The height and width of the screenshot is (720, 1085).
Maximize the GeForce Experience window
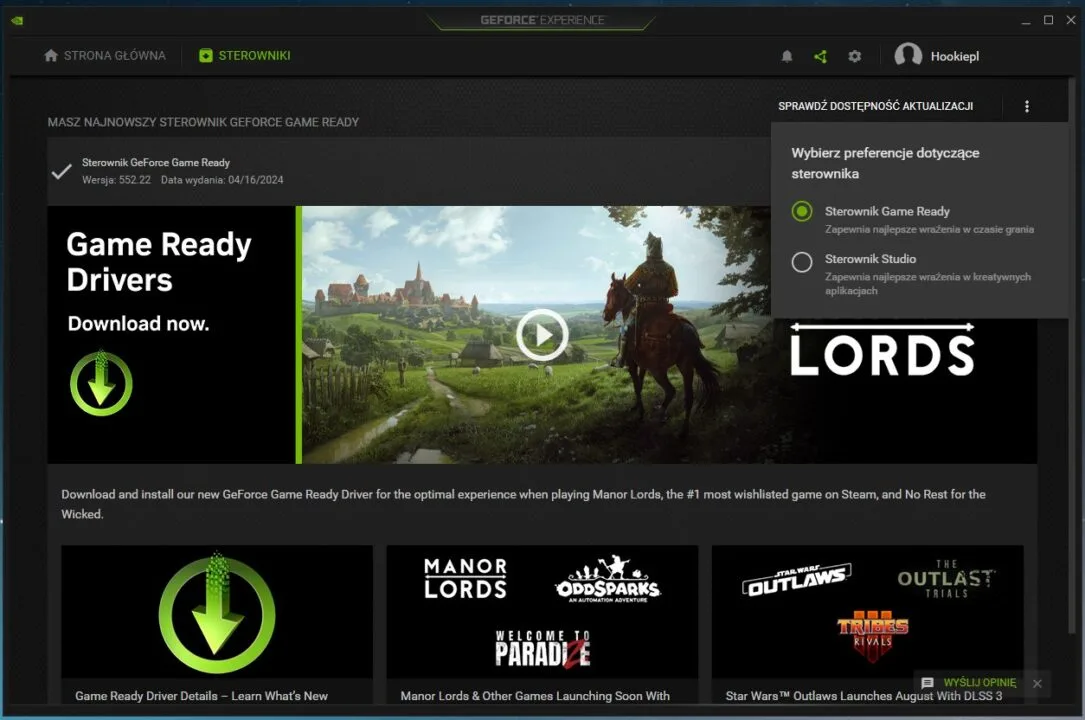click(x=1048, y=20)
